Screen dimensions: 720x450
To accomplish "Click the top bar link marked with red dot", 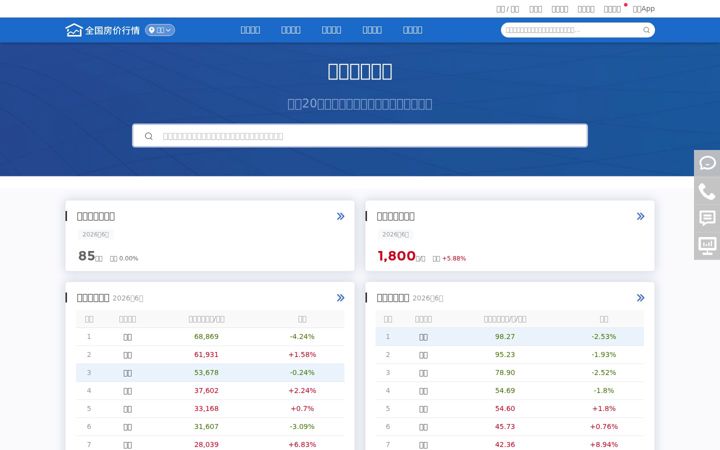I will click(x=612, y=9).
